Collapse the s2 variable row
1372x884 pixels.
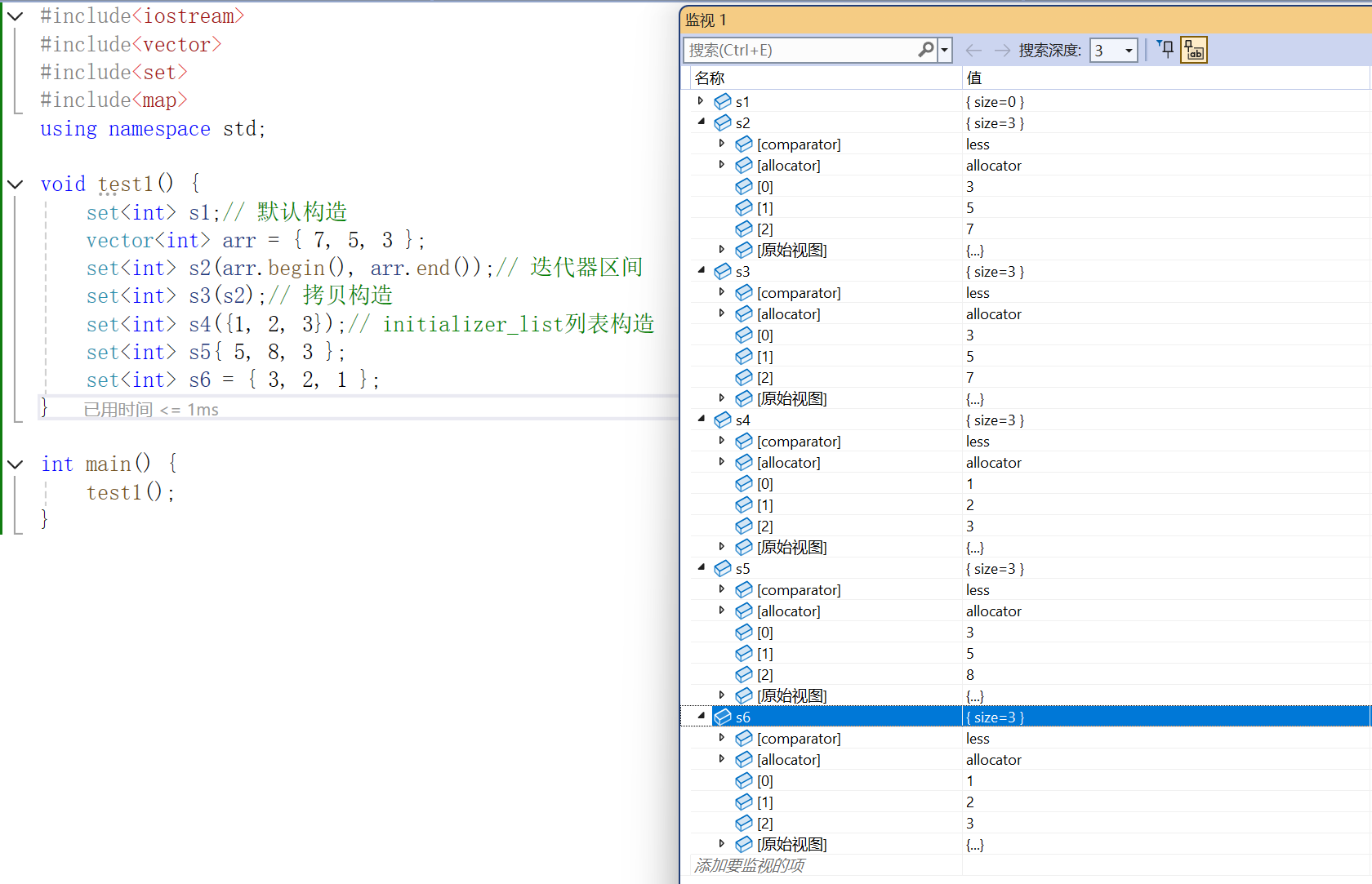coord(701,122)
